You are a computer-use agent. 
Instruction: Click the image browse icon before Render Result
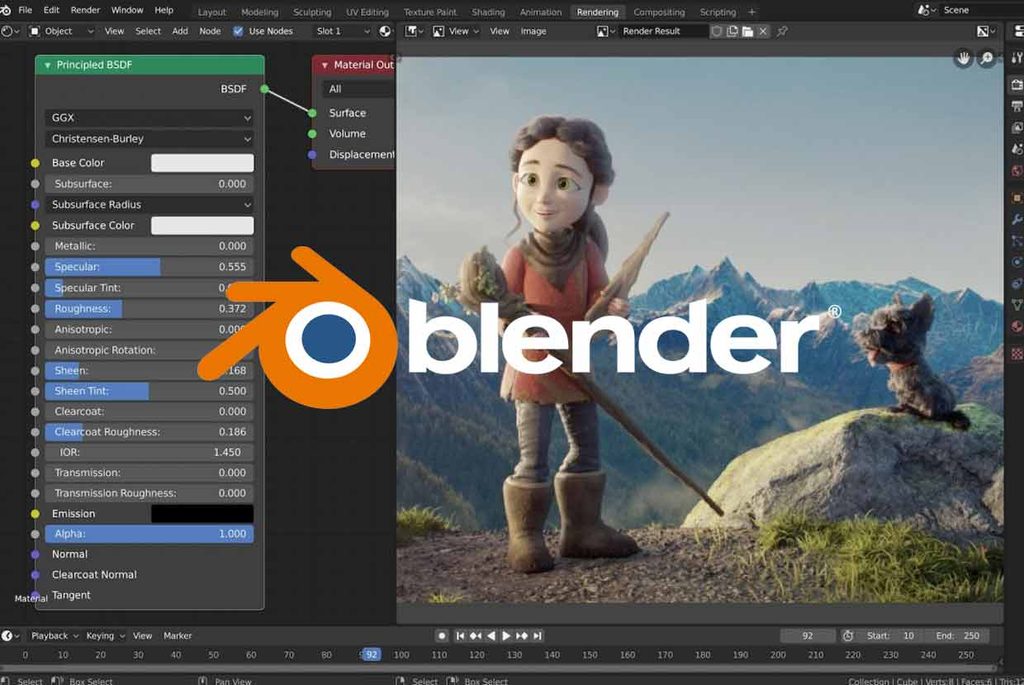point(605,31)
